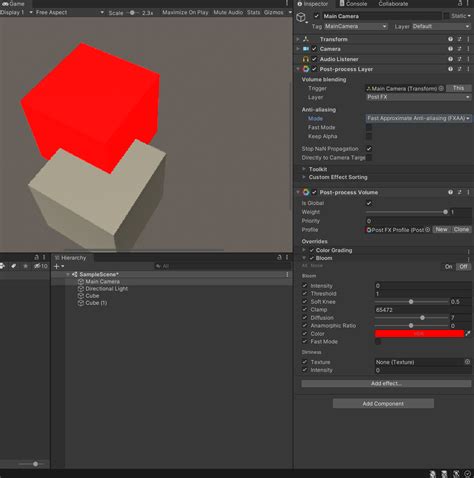Expand the Toolkit section
This screenshot has height=478, width=474.
click(304, 169)
